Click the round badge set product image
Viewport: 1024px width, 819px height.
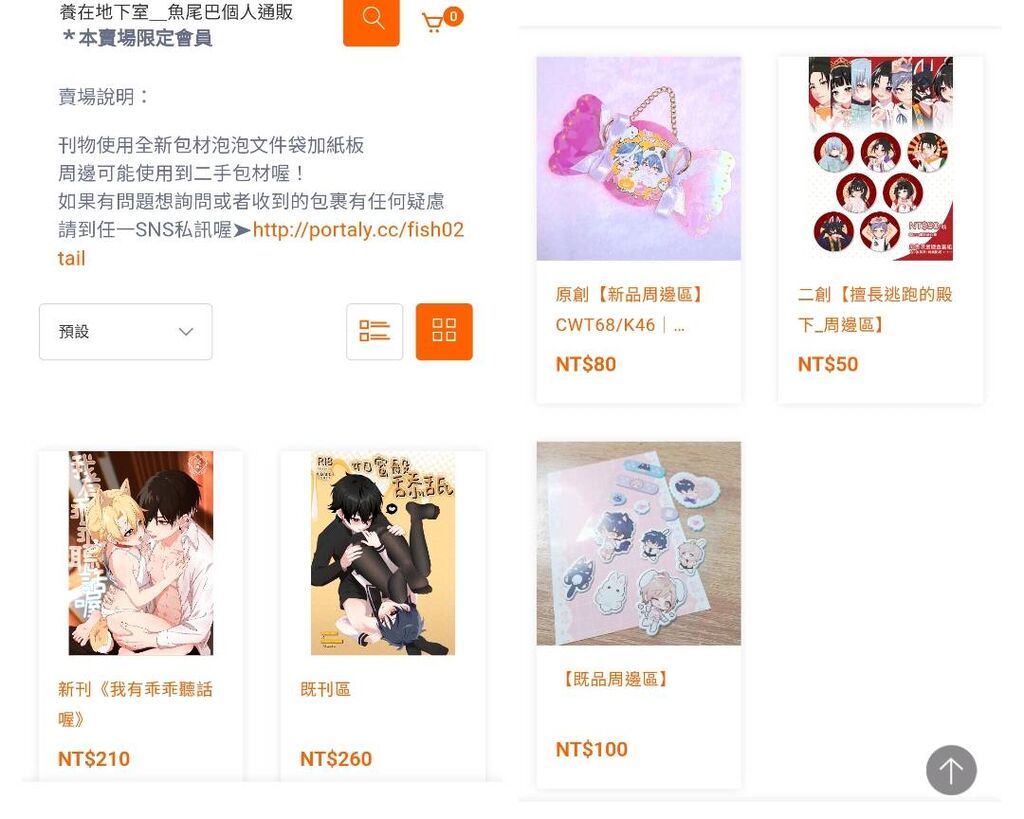[x=880, y=159]
